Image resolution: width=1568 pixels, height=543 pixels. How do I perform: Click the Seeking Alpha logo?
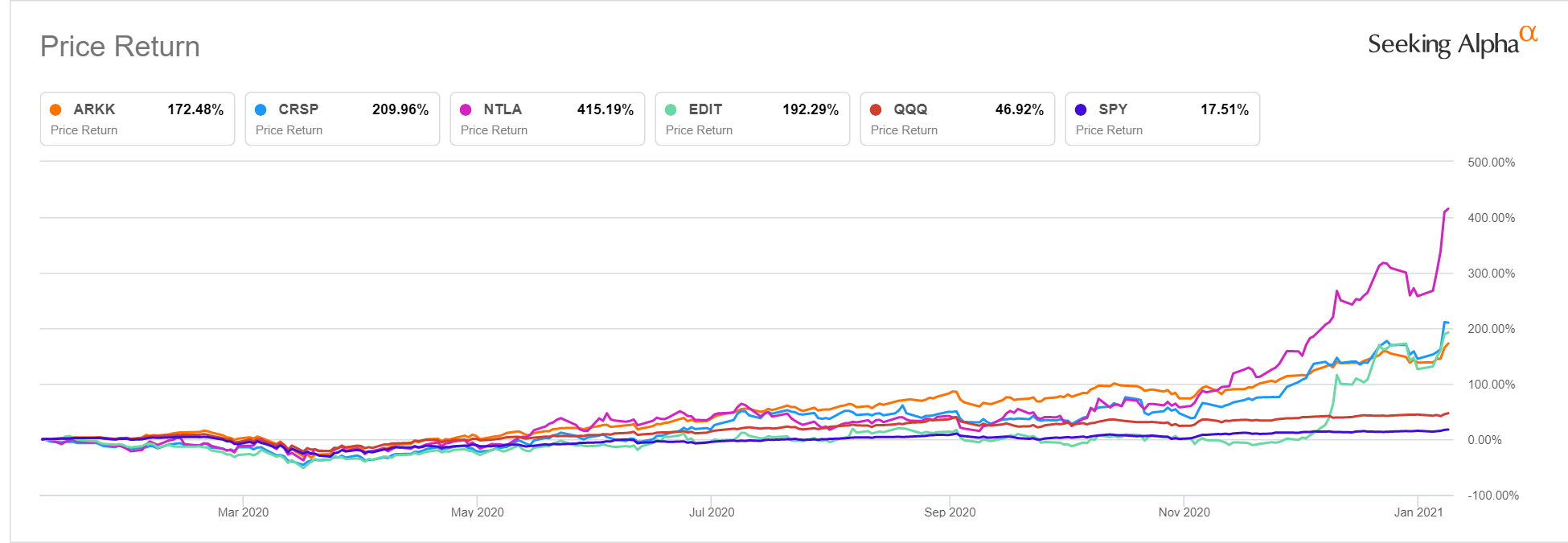1451,43
